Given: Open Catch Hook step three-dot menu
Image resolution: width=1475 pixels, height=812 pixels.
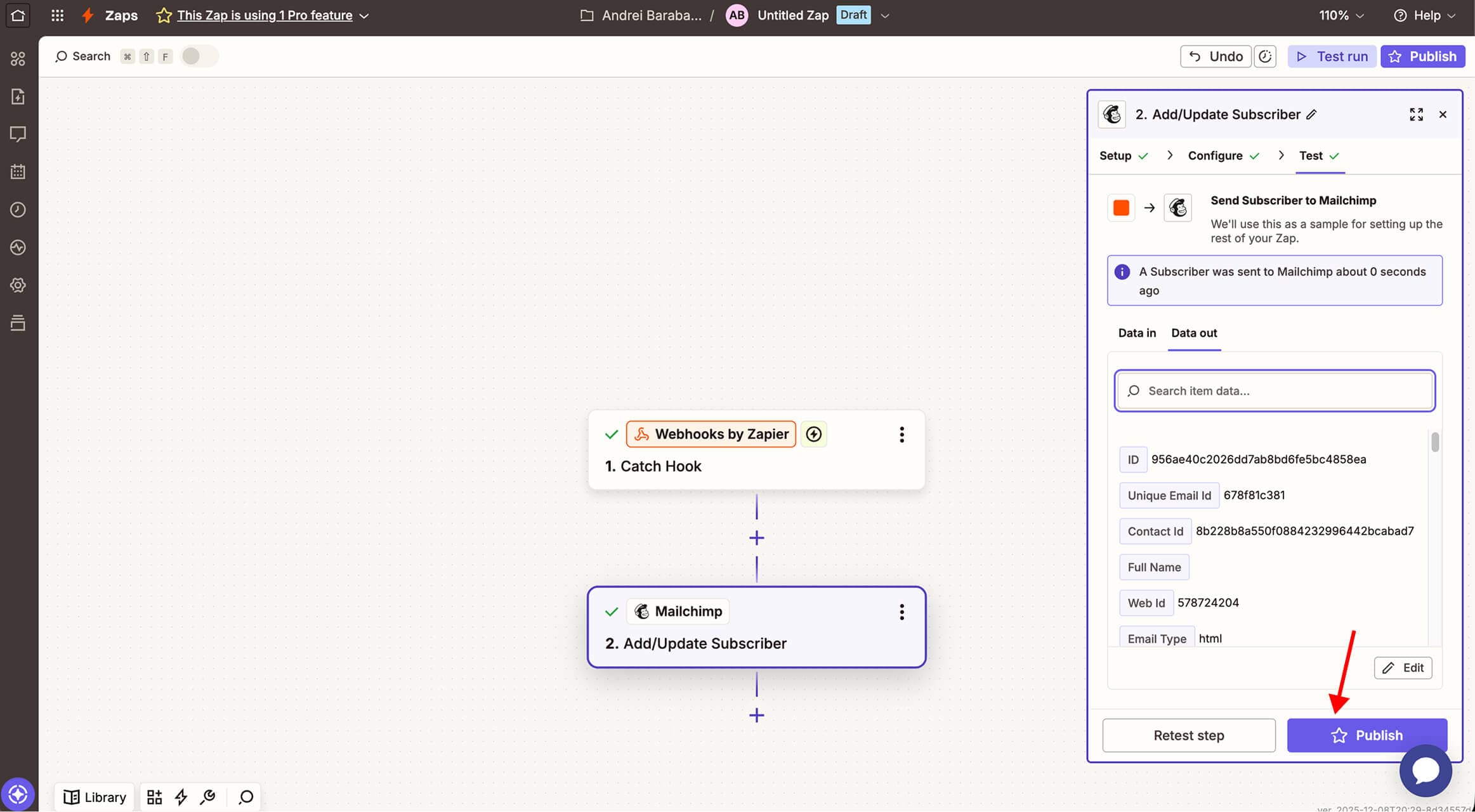Looking at the screenshot, I should pyautogui.click(x=901, y=435).
